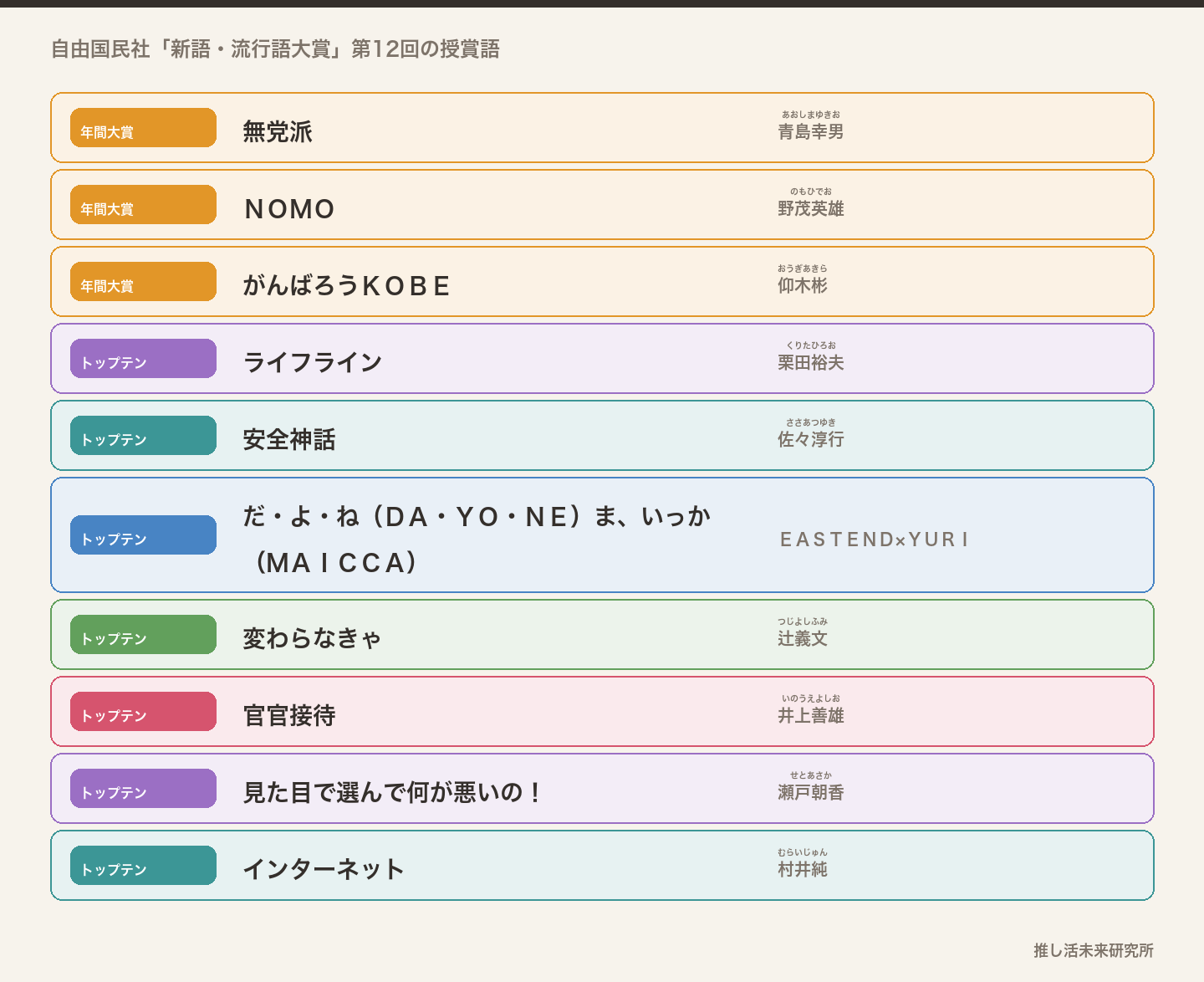Image resolution: width=1204 pixels, height=982 pixels.
Task: Click the award word 官官接待
Action: pos(289,715)
